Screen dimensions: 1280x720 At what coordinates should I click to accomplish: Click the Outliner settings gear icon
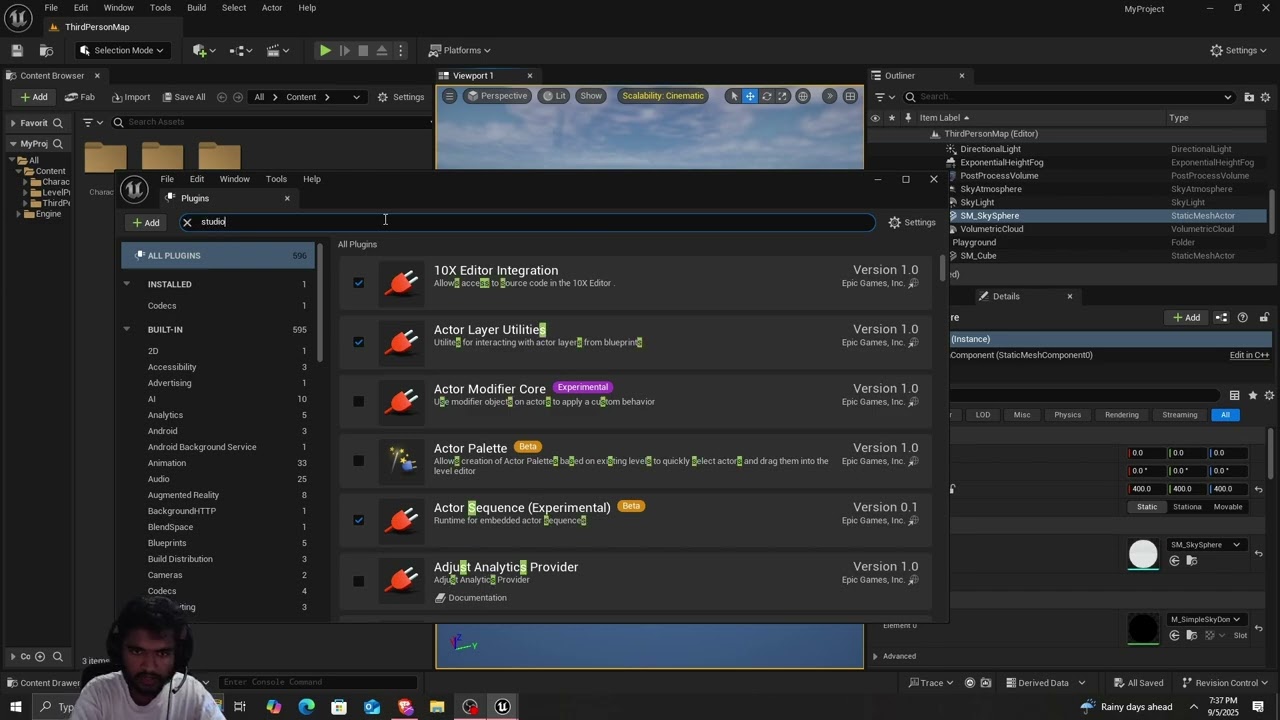point(1265,97)
